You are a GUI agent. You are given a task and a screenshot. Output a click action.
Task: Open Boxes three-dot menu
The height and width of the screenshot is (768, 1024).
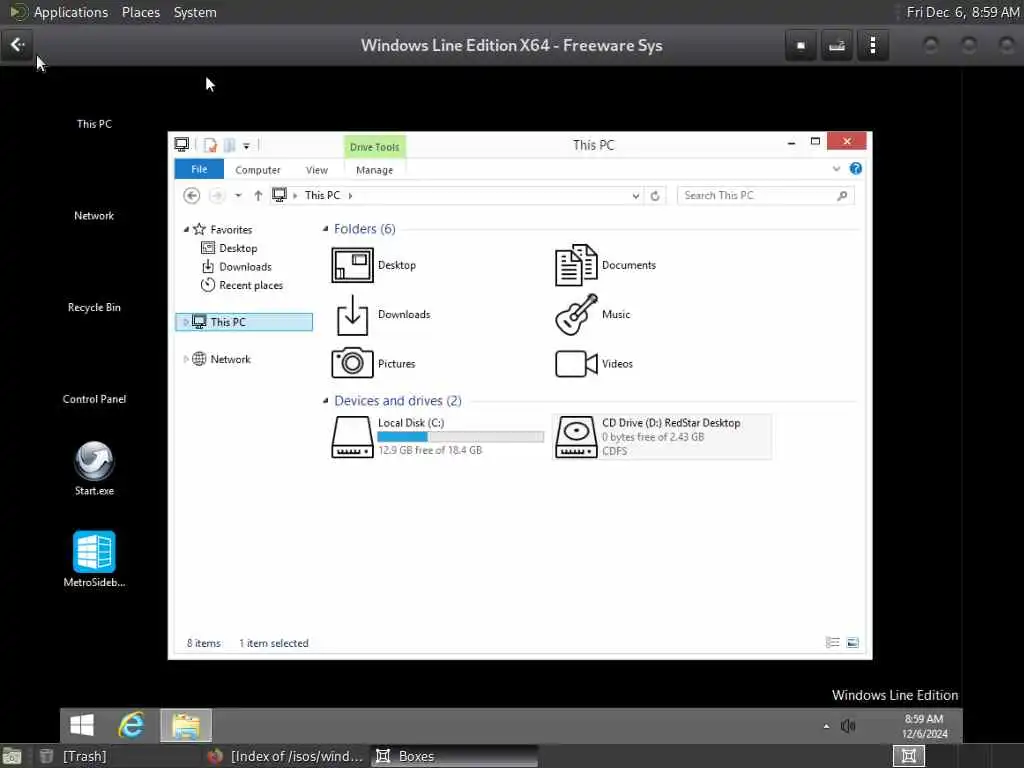click(x=872, y=46)
